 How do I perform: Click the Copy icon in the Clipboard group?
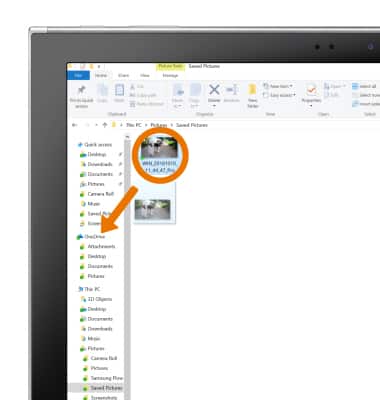click(102, 90)
